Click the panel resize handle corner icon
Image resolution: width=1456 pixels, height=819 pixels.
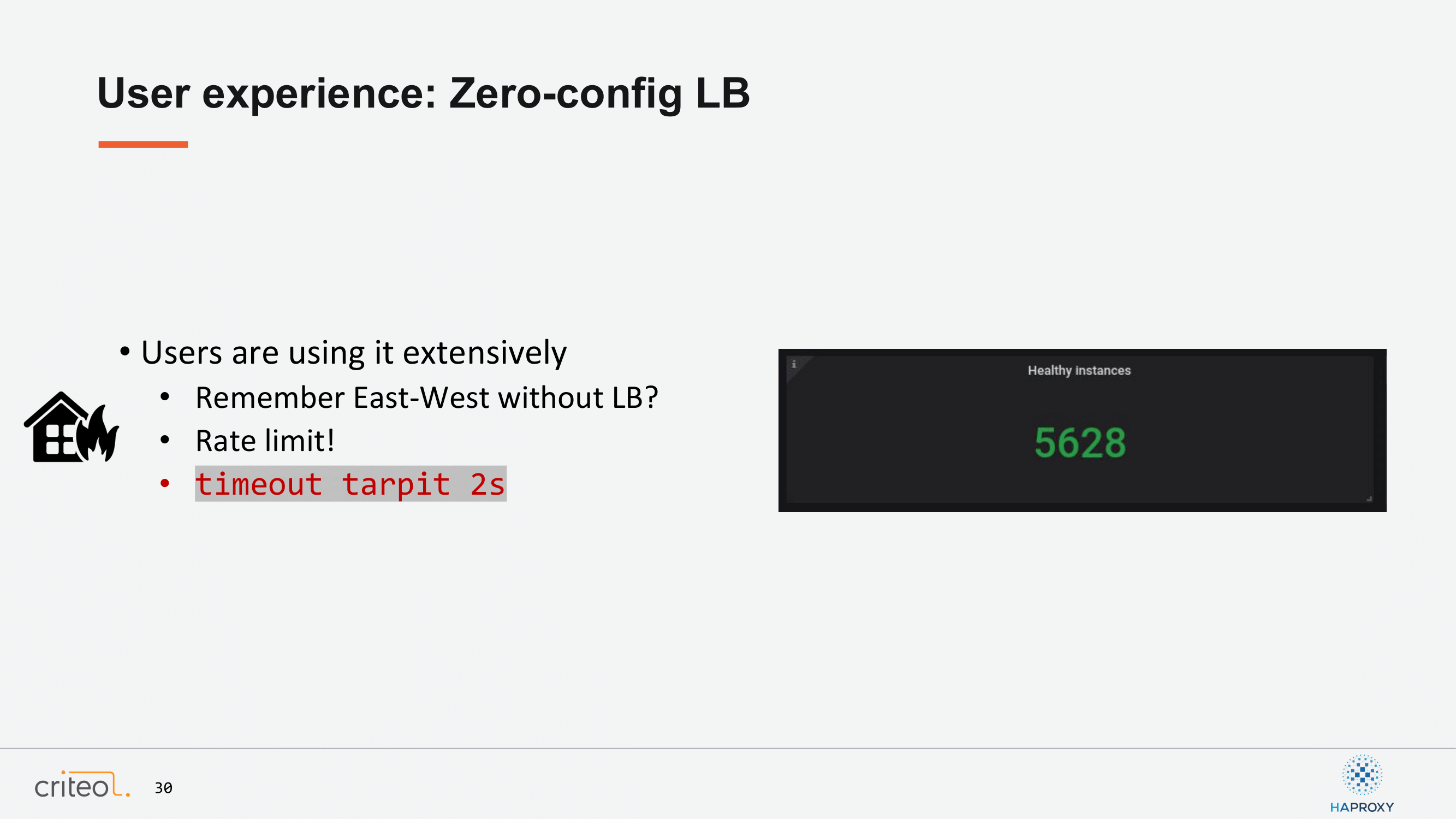pyautogui.click(x=1369, y=498)
